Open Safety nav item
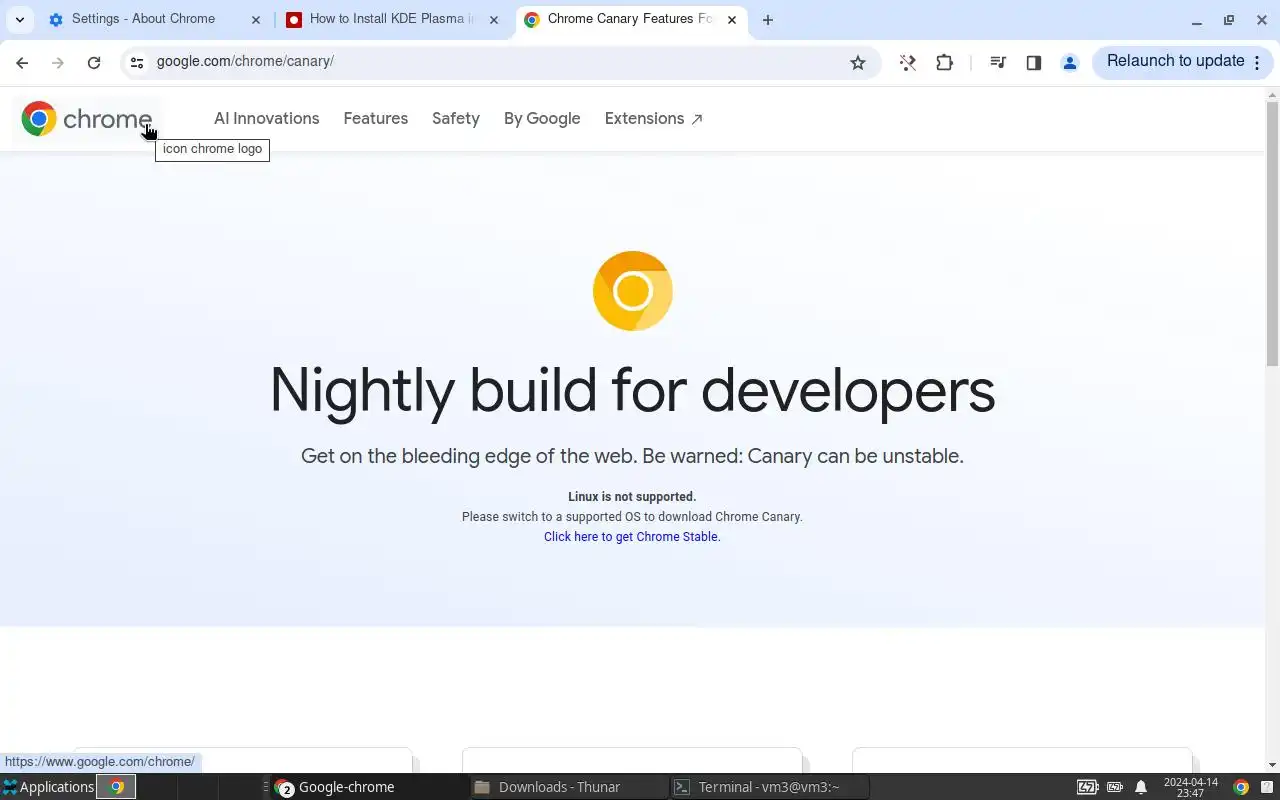Image resolution: width=1280 pixels, height=800 pixels. pyautogui.click(x=456, y=118)
